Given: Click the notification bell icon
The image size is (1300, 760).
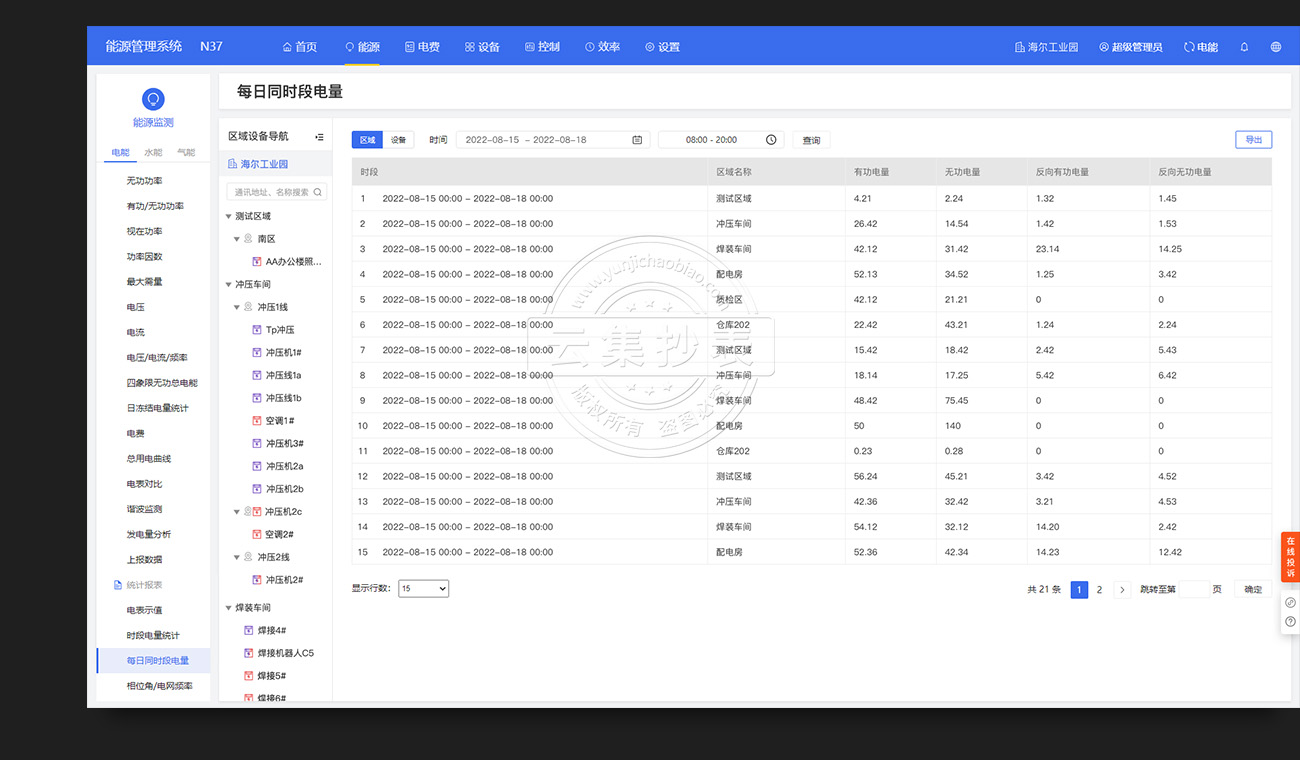Looking at the screenshot, I should pos(1244,47).
